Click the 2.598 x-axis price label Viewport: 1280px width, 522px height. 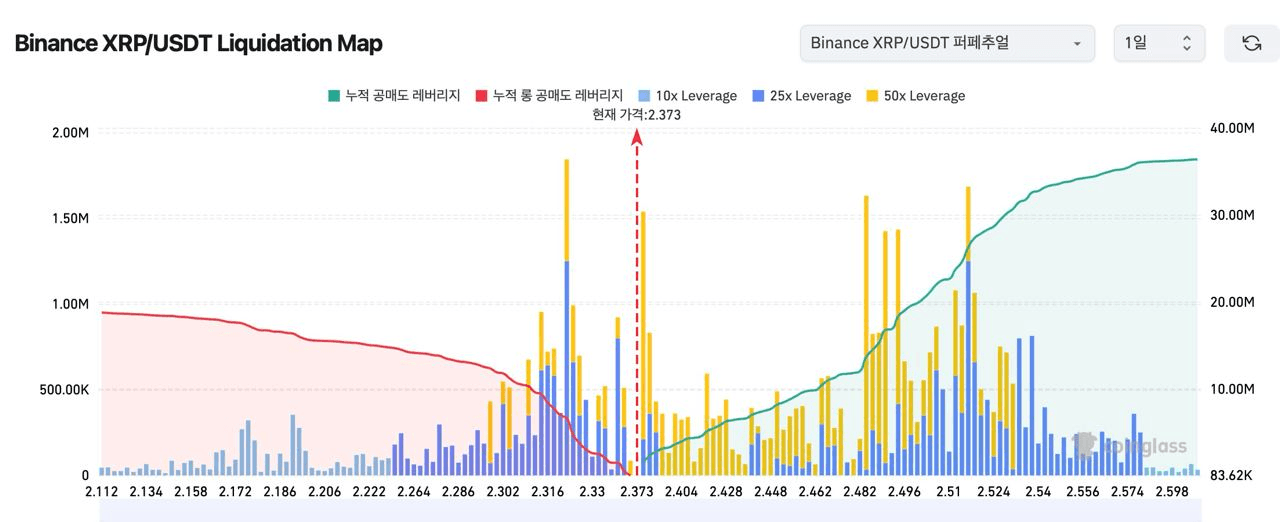pyautogui.click(x=1171, y=492)
